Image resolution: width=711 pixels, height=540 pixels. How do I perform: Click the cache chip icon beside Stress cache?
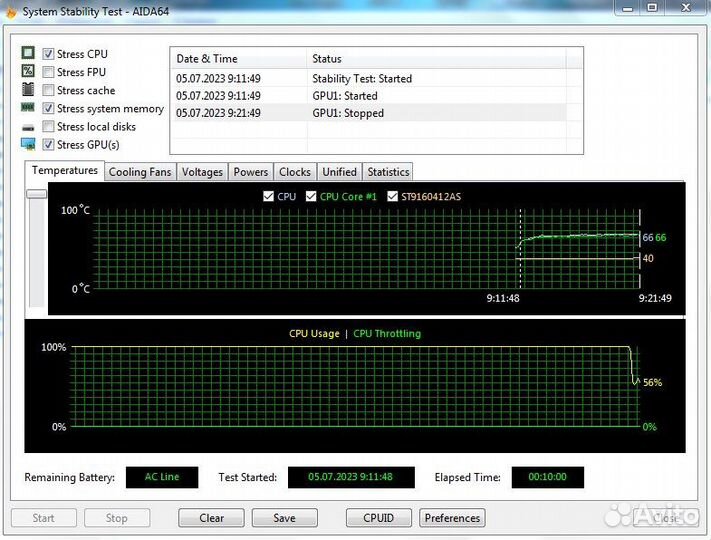point(28,90)
